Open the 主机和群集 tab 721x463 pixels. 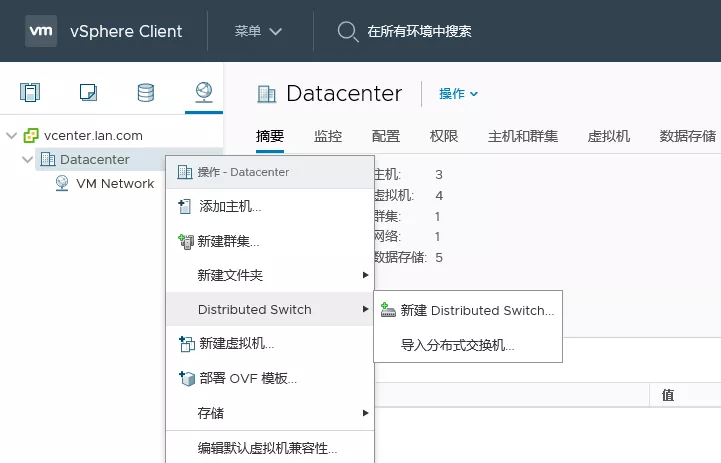pyautogui.click(x=522, y=137)
